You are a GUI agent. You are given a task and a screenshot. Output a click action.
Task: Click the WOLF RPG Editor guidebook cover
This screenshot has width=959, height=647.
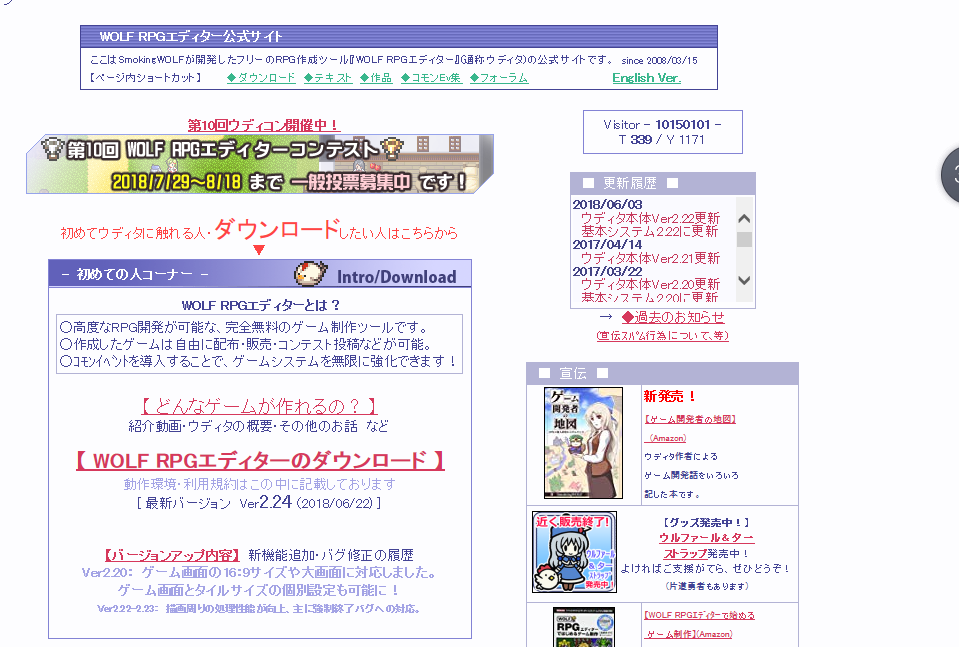tap(583, 627)
